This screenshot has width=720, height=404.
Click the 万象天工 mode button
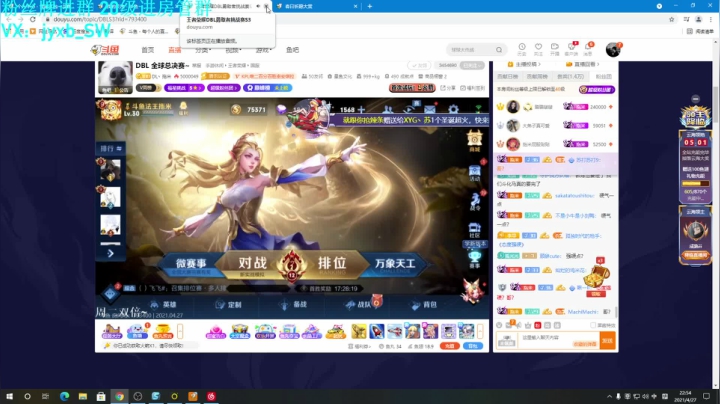click(x=395, y=265)
